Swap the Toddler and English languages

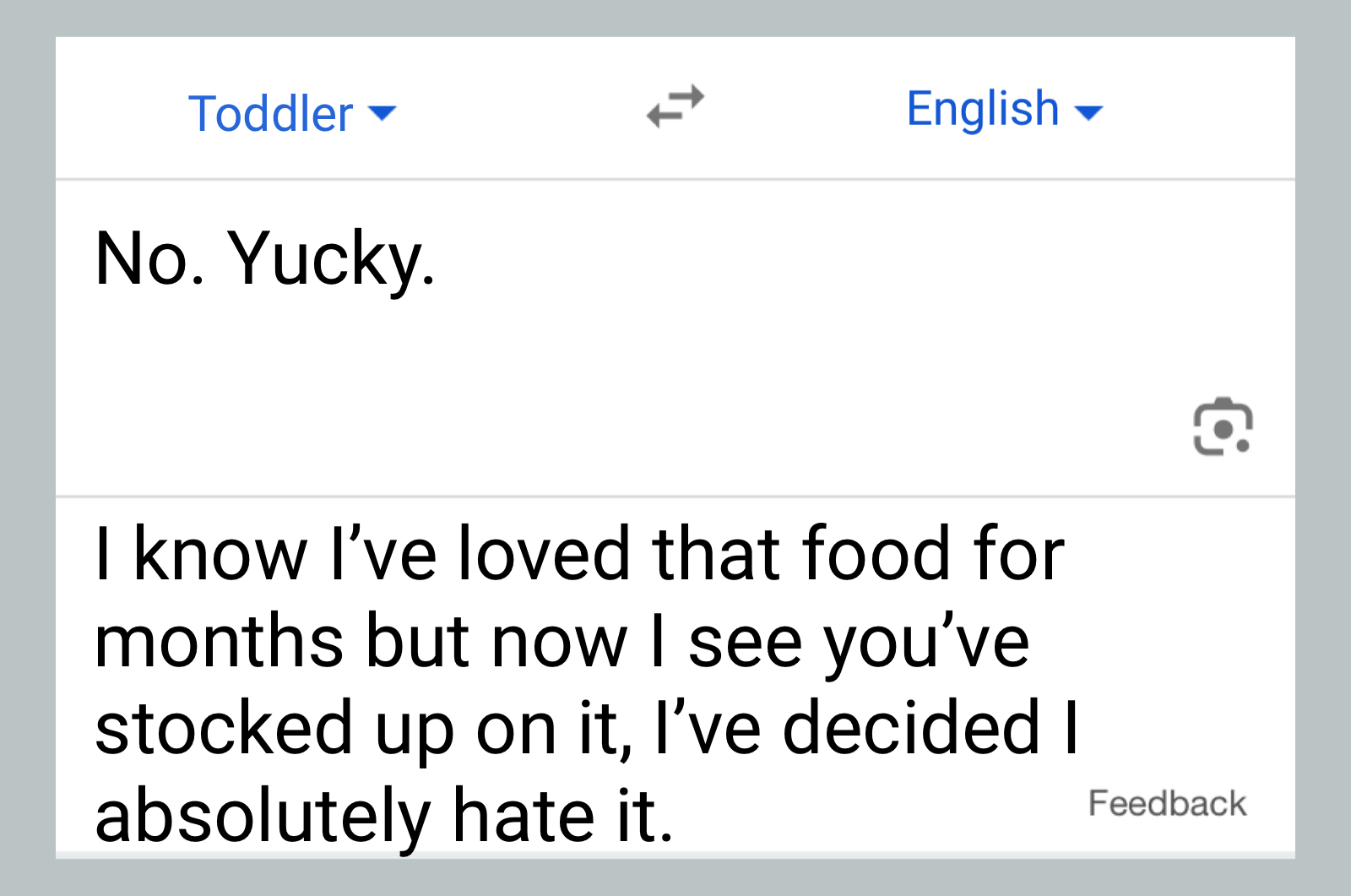(x=675, y=107)
